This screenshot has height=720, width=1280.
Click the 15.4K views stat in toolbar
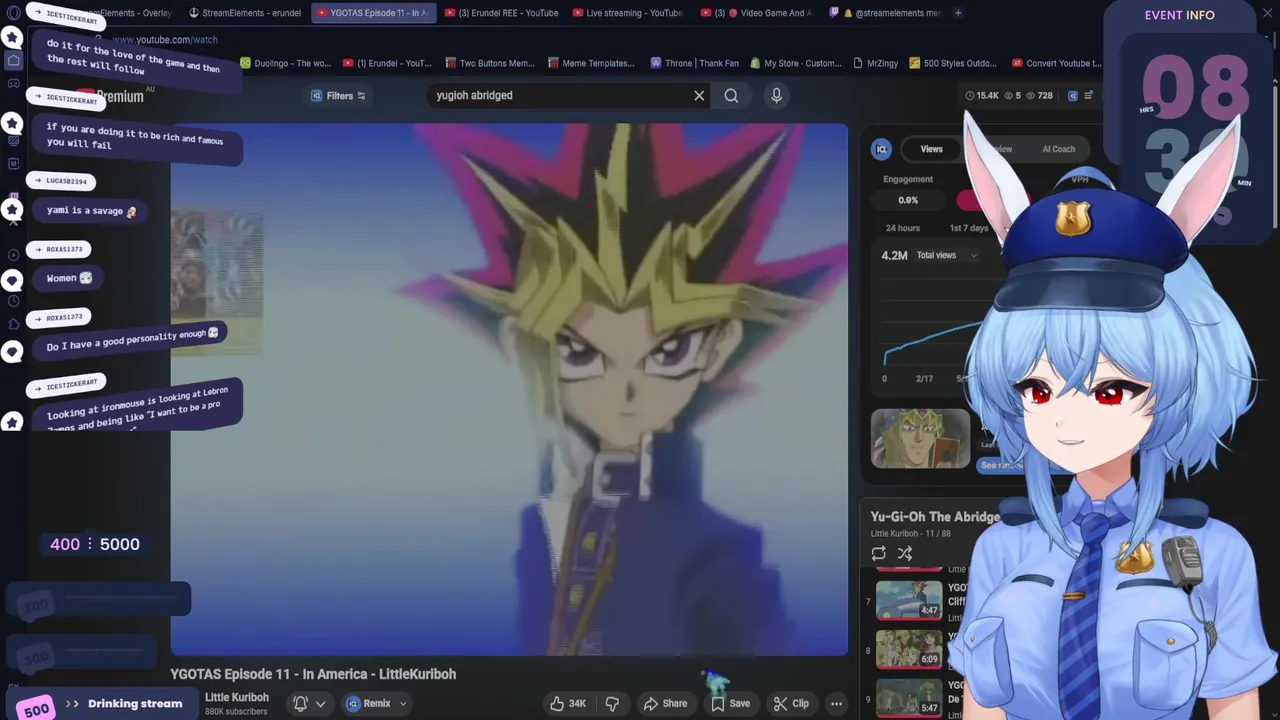point(981,96)
